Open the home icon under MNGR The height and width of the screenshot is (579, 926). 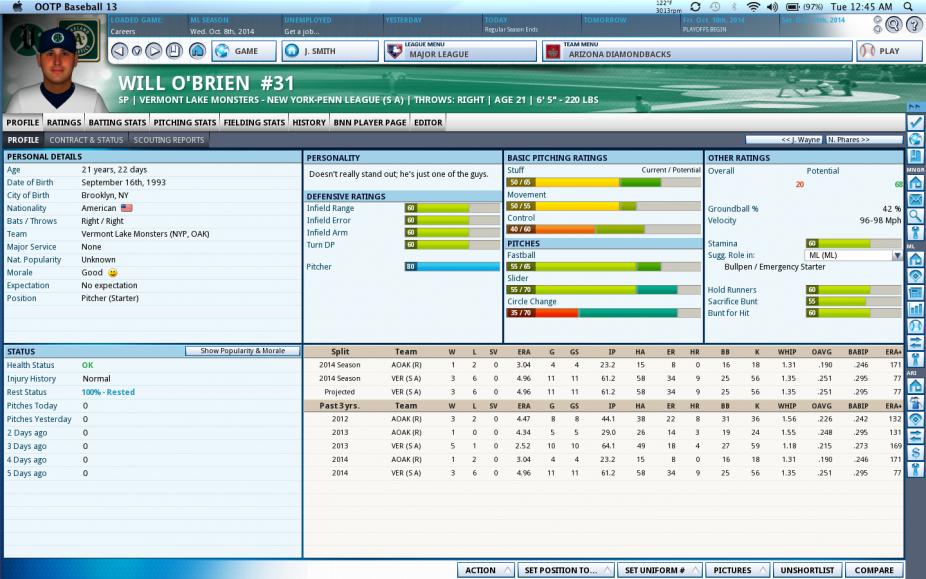click(x=915, y=183)
